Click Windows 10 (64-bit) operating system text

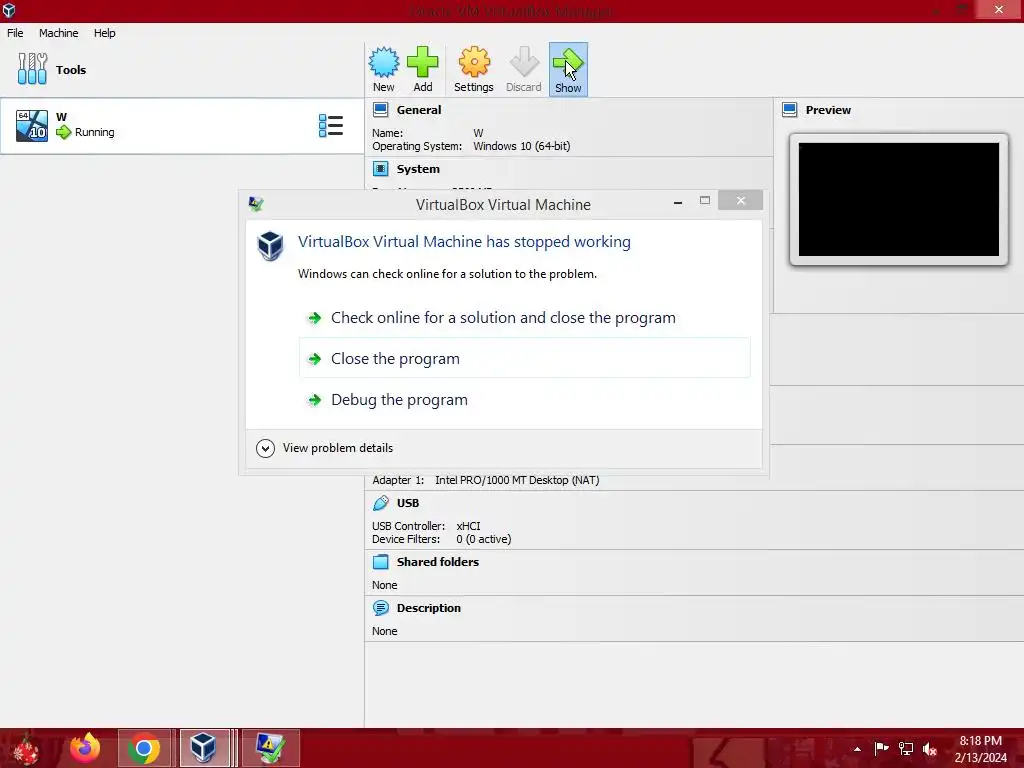(521, 146)
